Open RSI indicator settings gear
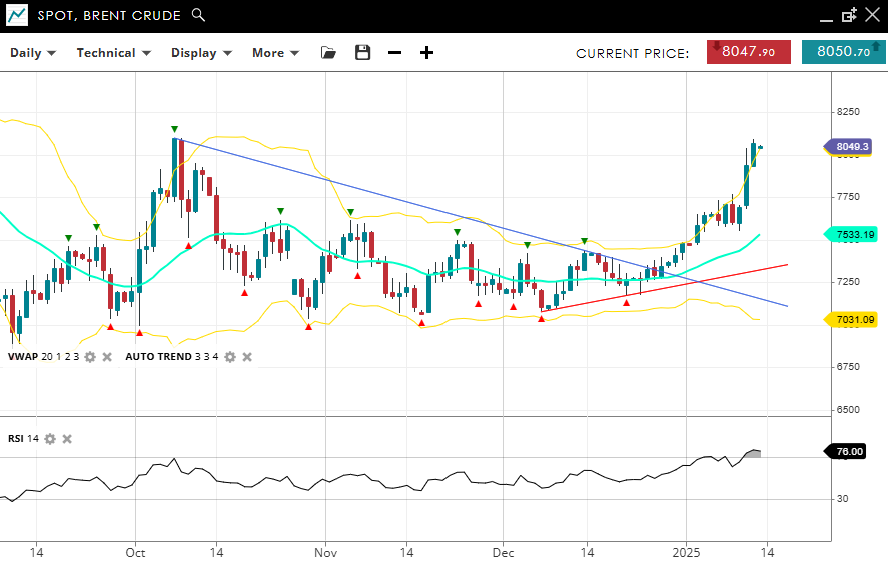888x562 pixels. [x=50, y=438]
